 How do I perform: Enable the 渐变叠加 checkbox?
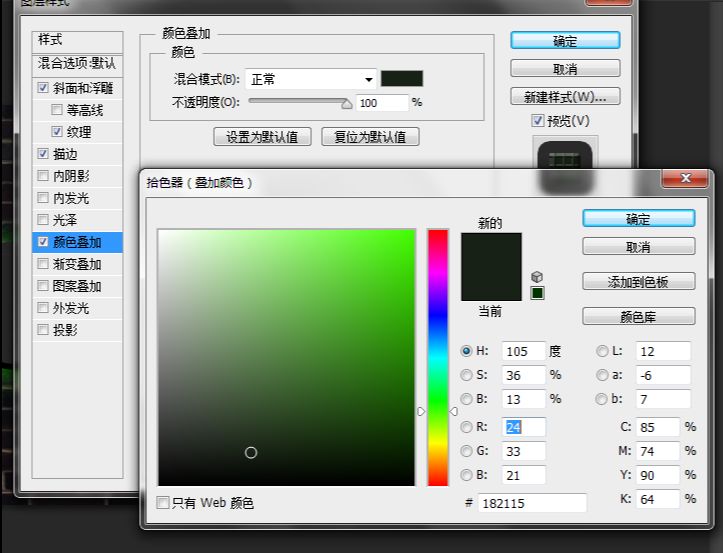(x=43, y=264)
